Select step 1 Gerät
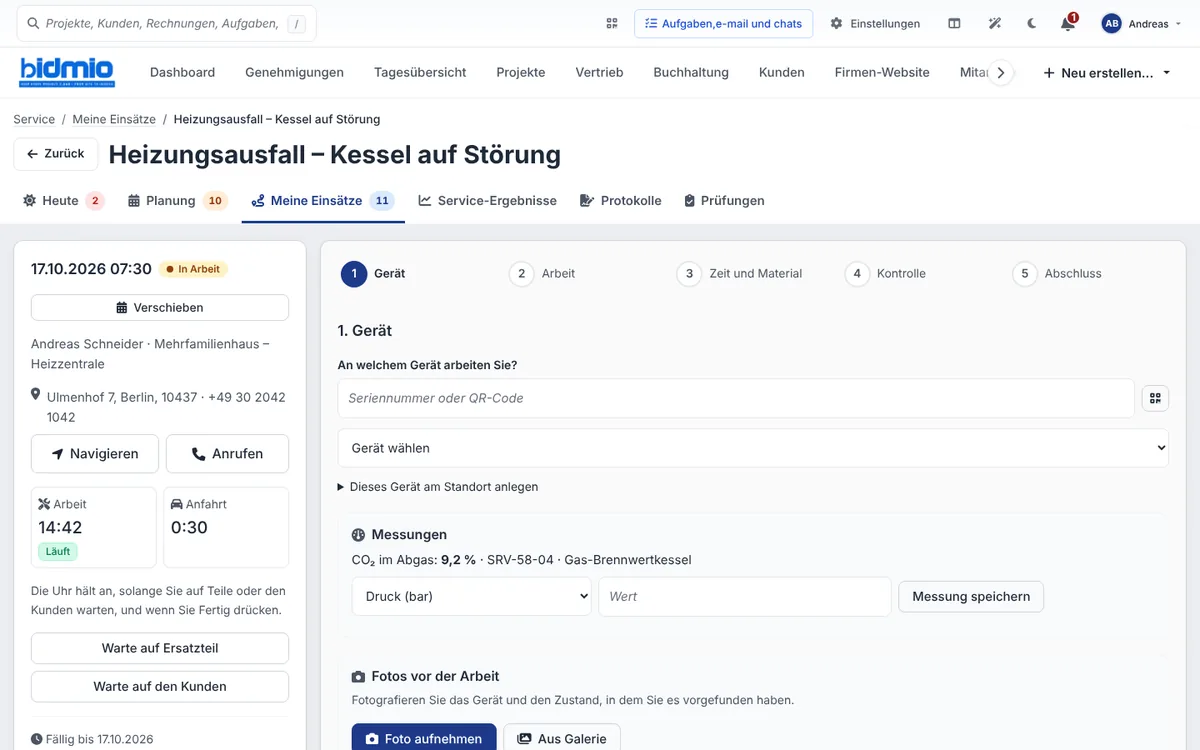Viewport: 1200px width, 750px height. [x=373, y=273]
